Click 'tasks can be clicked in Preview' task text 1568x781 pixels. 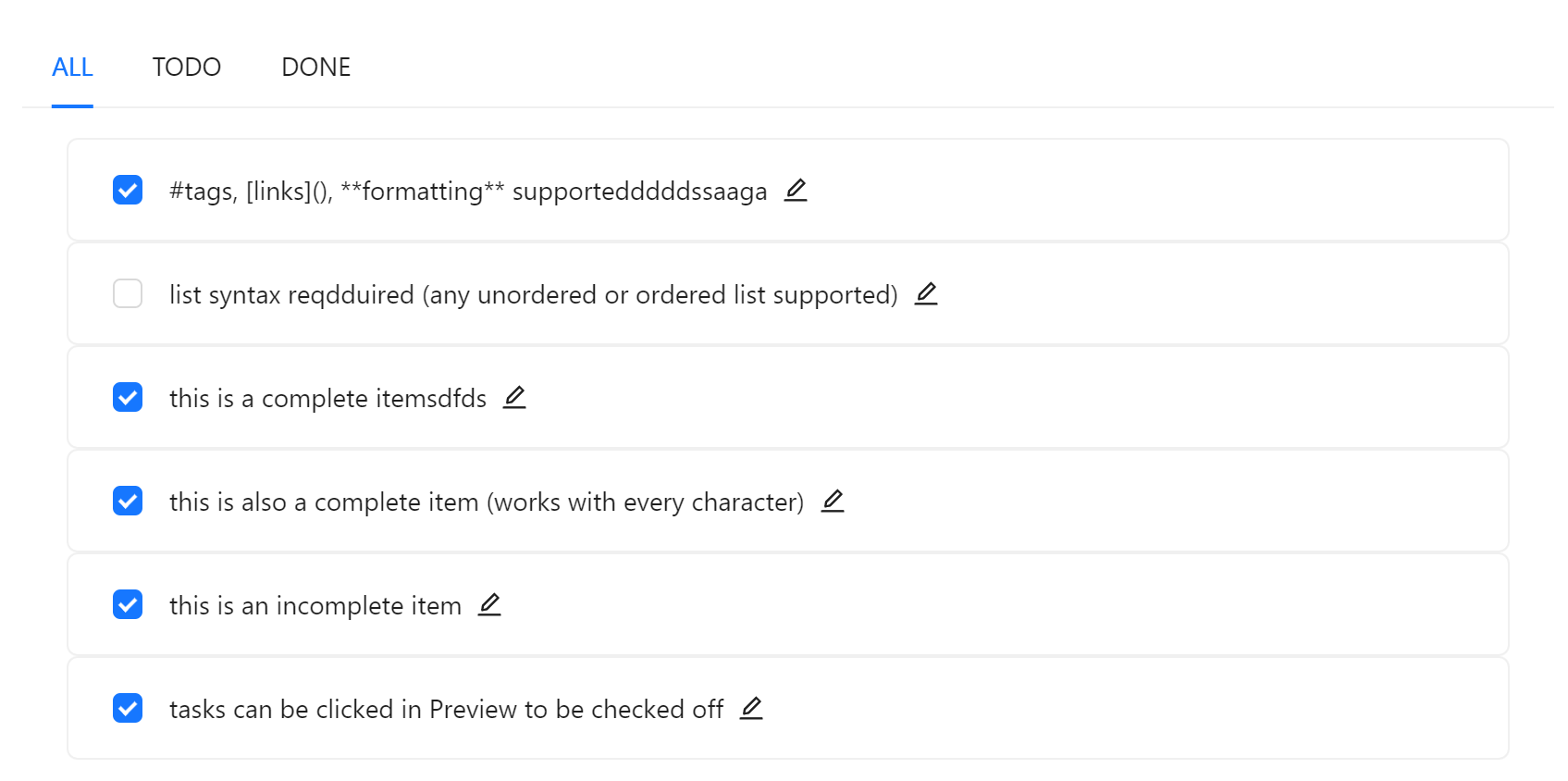pyautogui.click(x=446, y=709)
